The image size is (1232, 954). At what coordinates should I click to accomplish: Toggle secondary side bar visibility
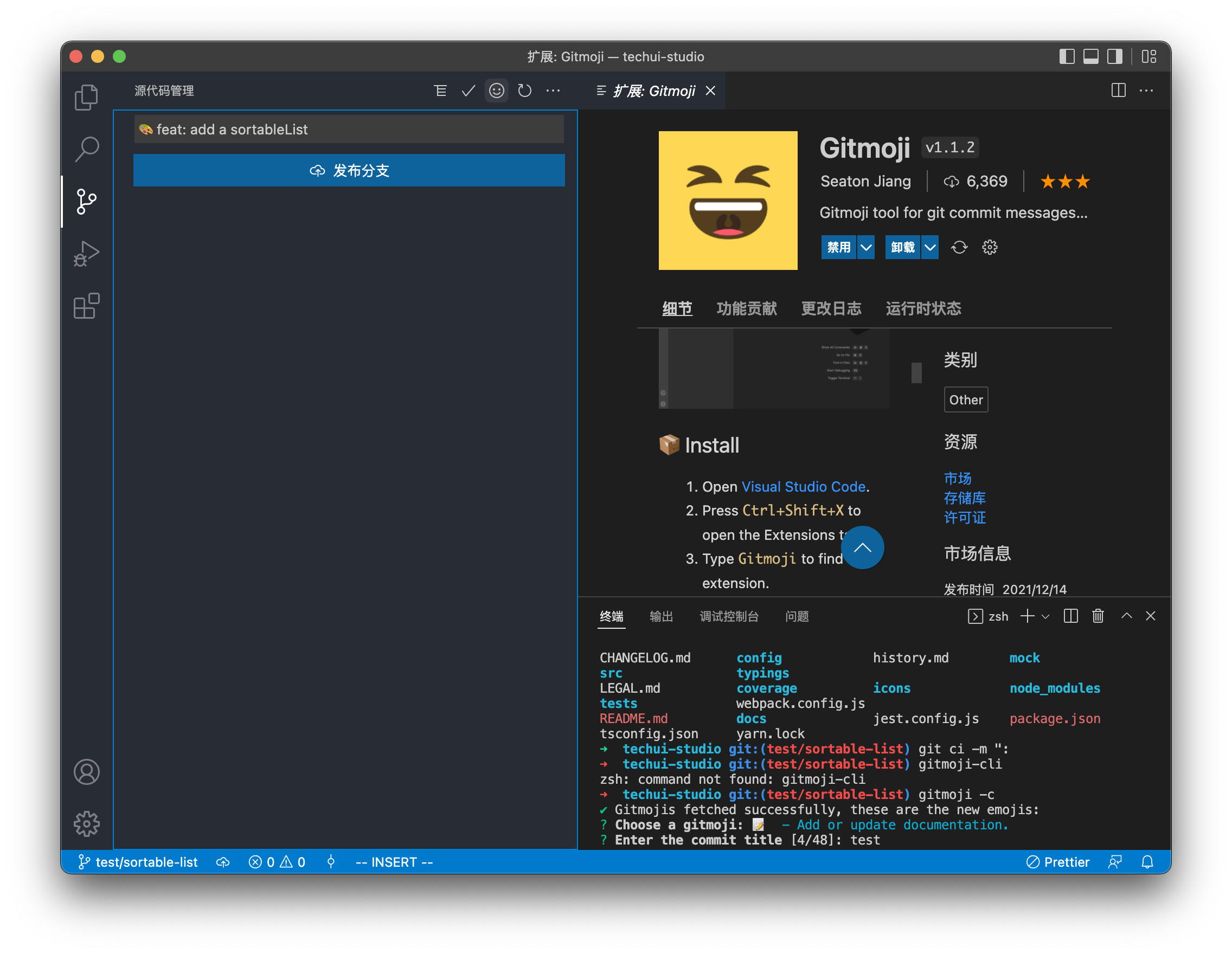click(x=1115, y=56)
